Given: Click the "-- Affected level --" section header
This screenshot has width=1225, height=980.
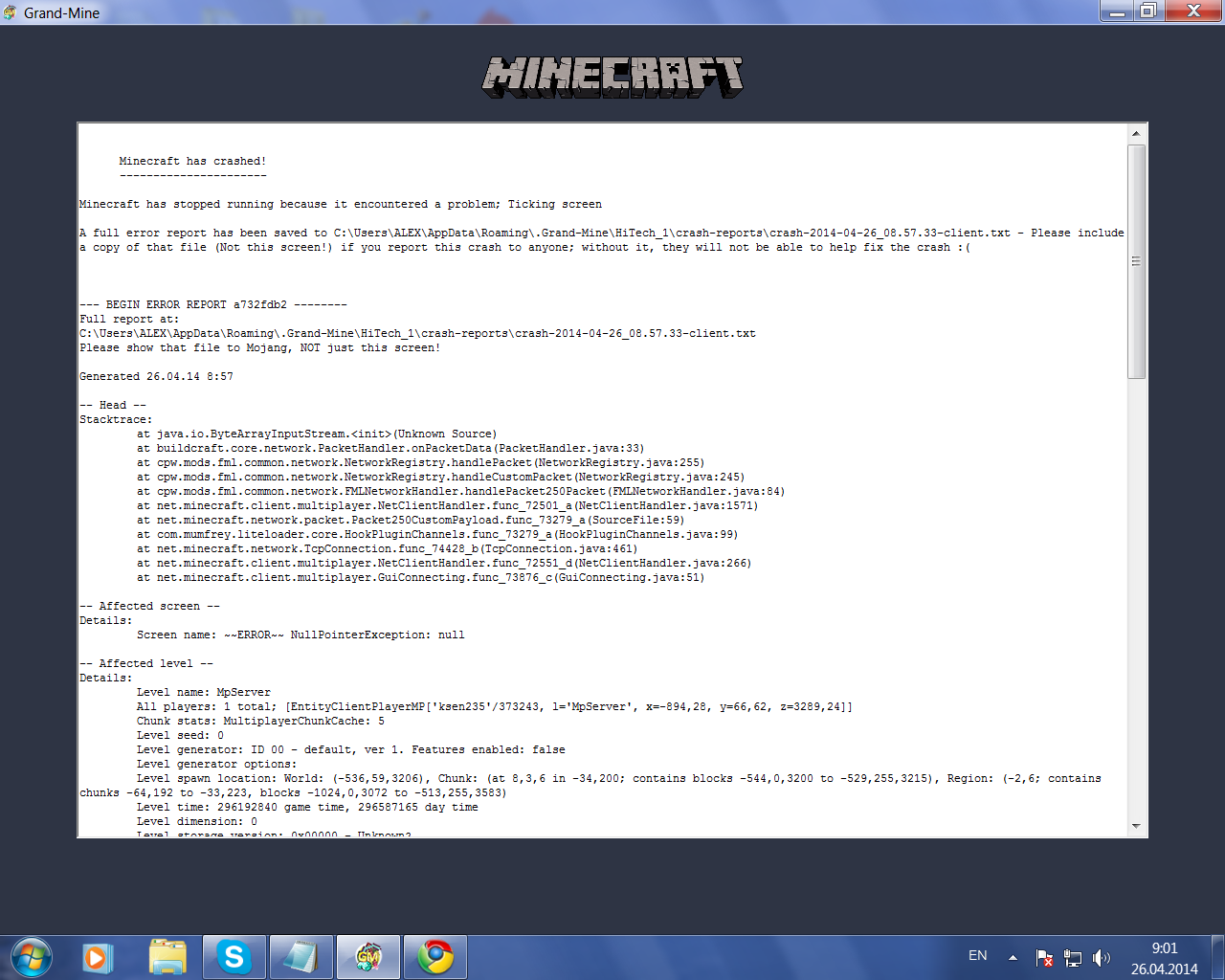Looking at the screenshot, I should (x=146, y=663).
